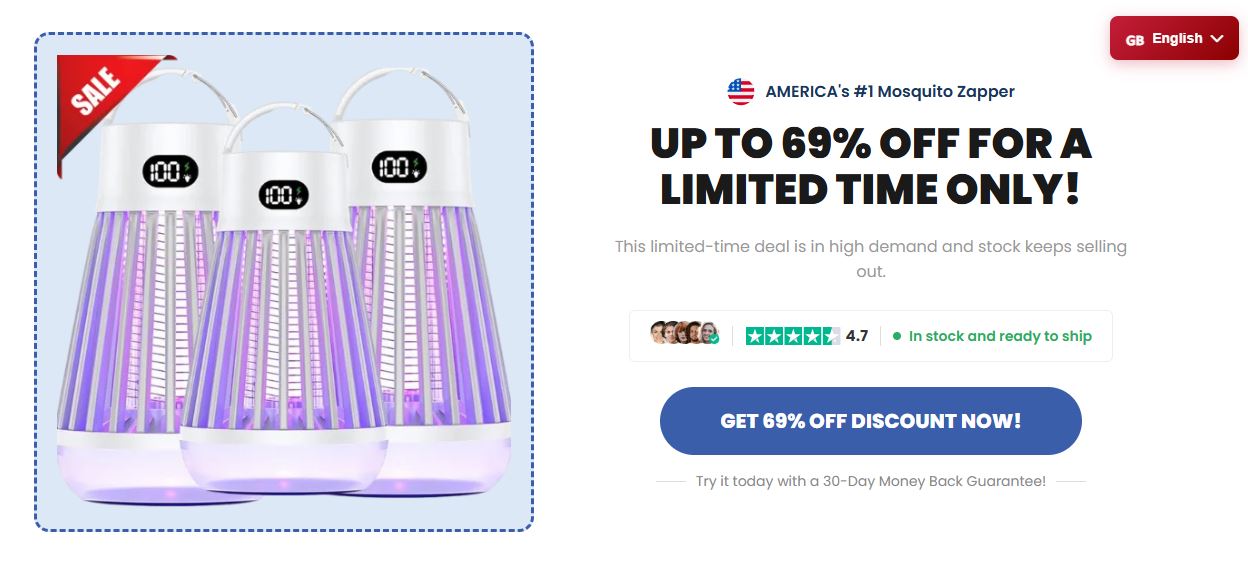Click the right zapper's battery display

[x=398, y=166]
